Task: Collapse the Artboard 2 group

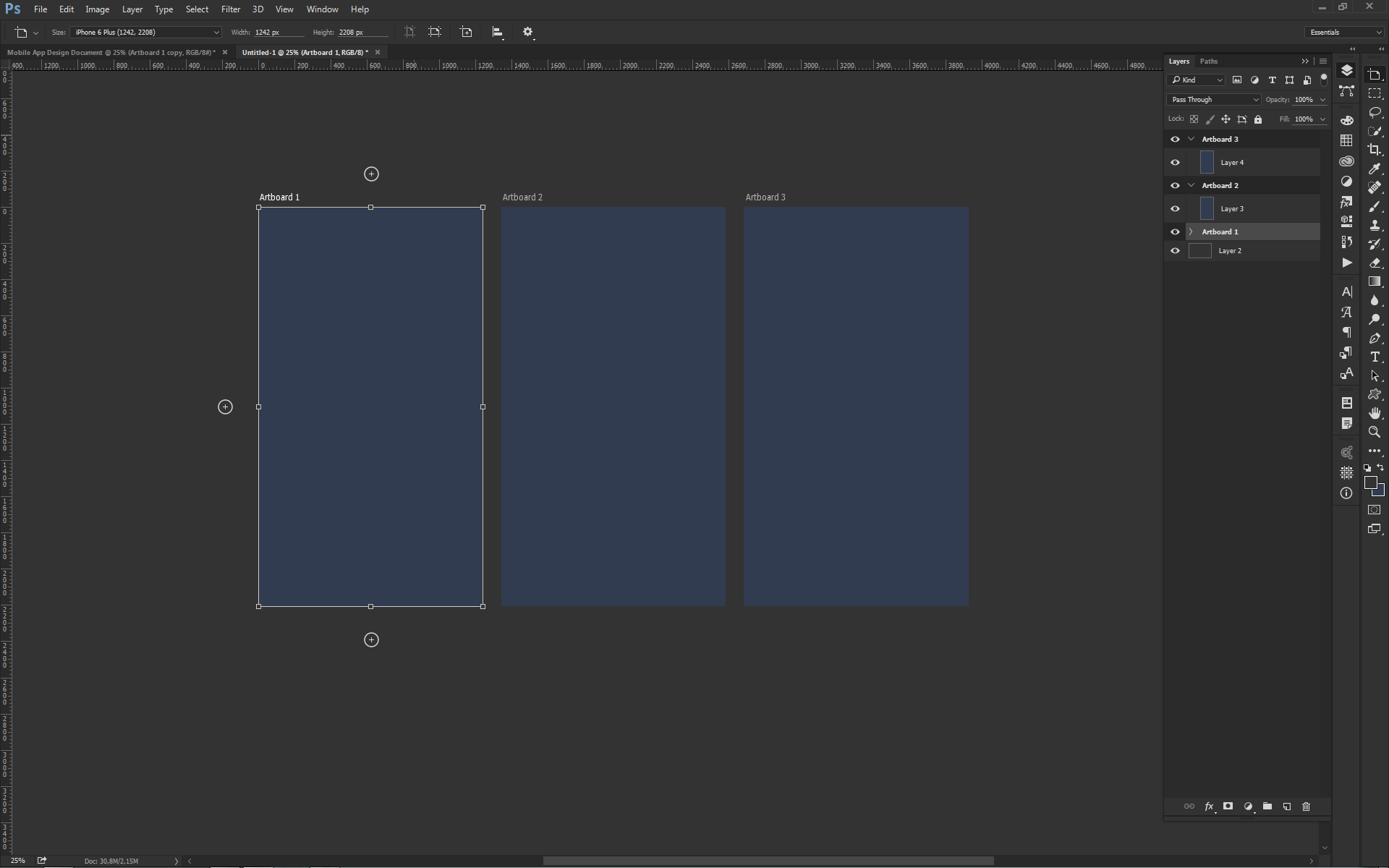Action: [1192, 186]
